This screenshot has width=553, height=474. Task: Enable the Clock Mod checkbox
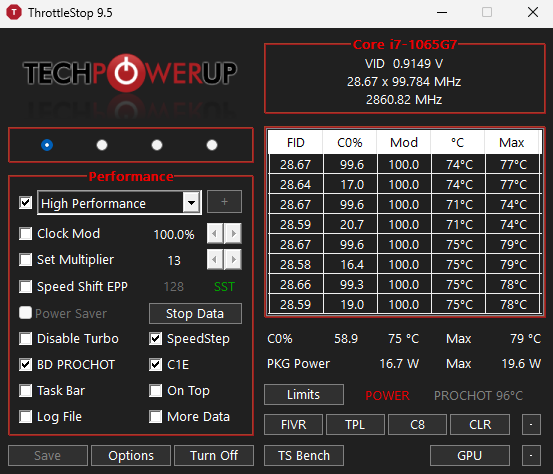coord(25,233)
